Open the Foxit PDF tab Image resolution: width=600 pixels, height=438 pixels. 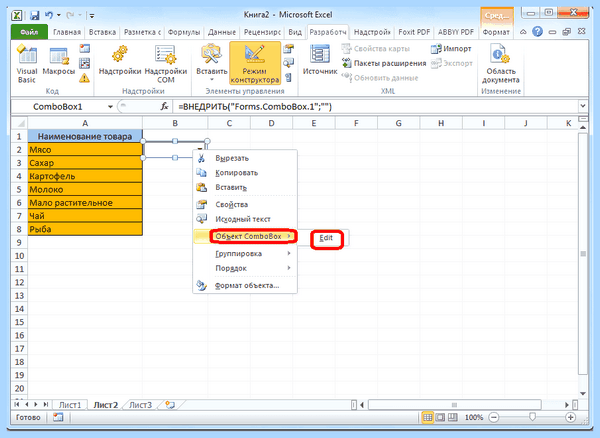tap(414, 32)
